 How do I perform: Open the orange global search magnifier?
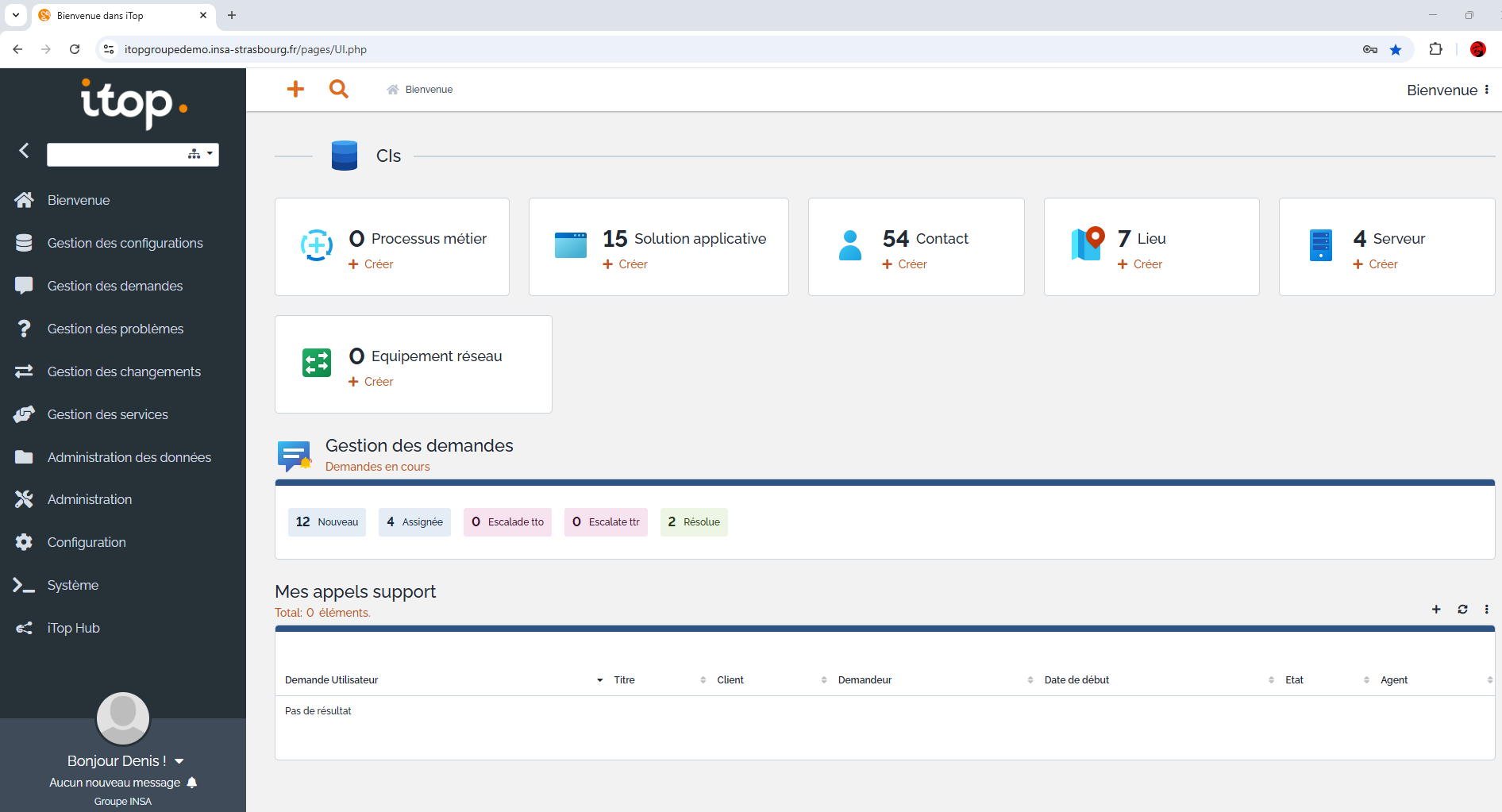[339, 89]
